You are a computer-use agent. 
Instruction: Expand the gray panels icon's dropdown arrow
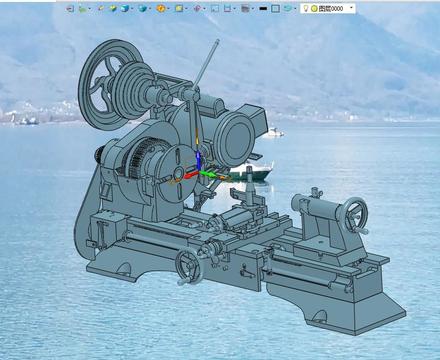253,9
